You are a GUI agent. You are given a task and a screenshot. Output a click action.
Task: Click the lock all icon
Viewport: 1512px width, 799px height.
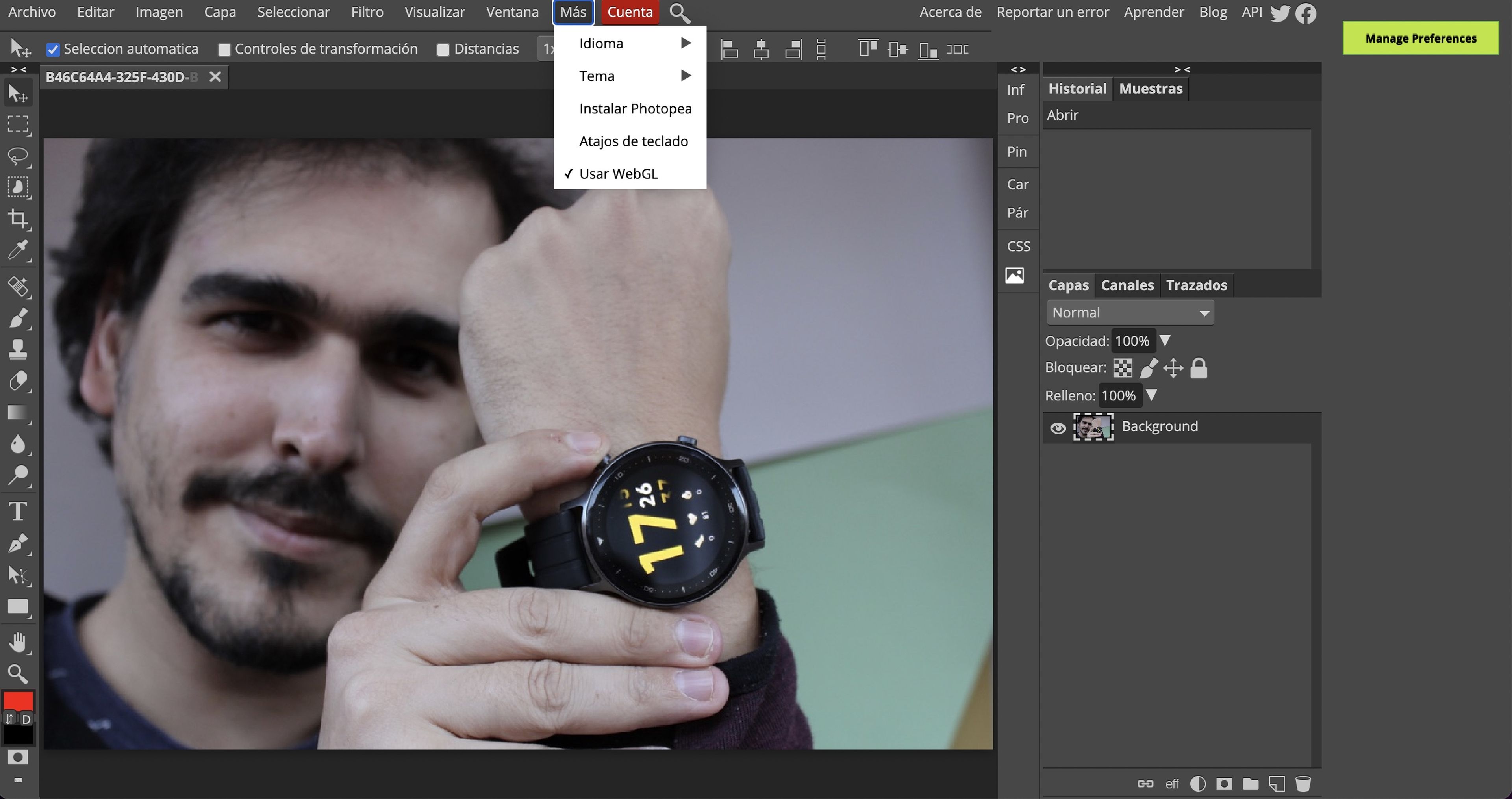1198,368
